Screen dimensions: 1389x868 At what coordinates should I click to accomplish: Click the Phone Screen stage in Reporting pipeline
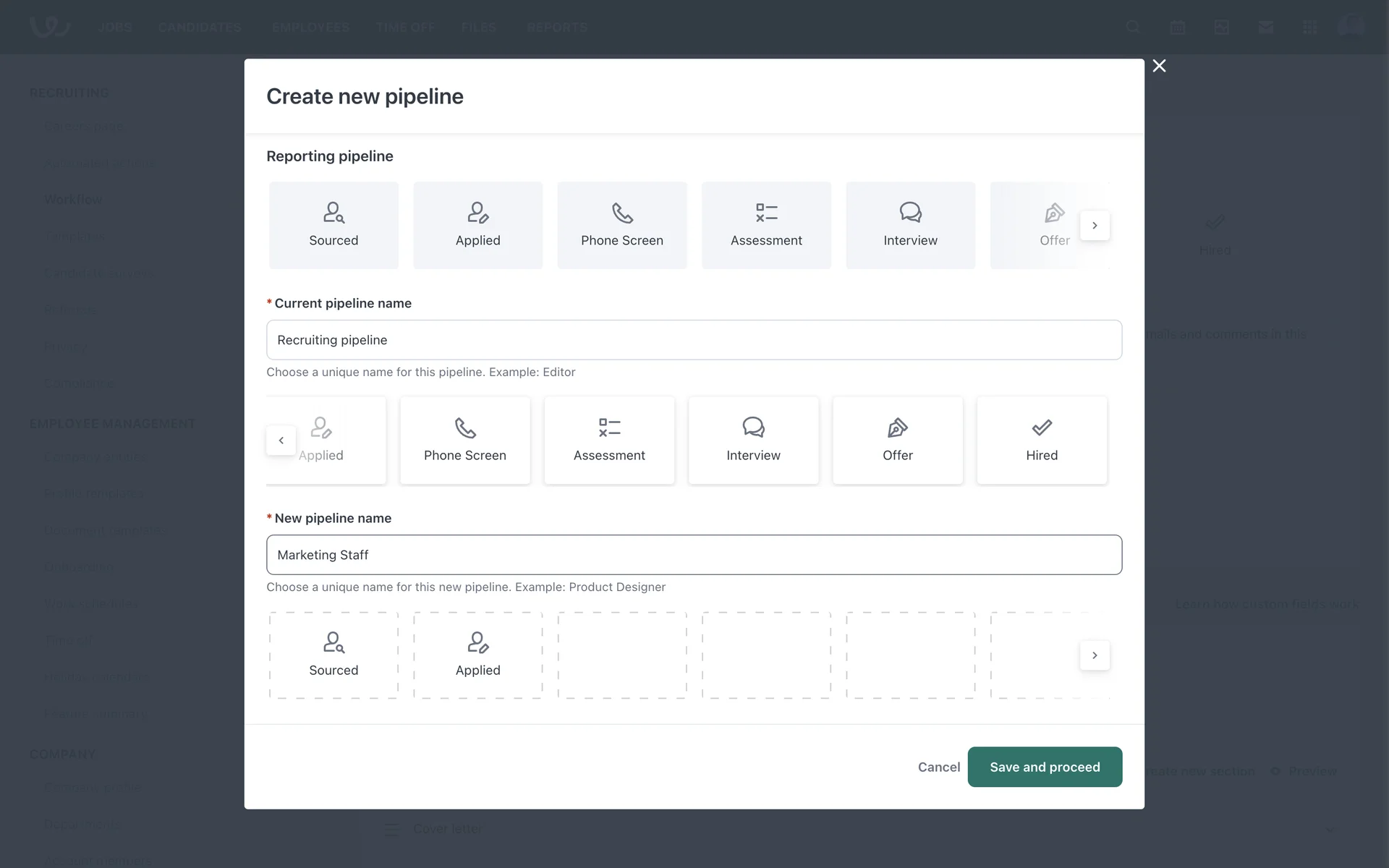(621, 225)
